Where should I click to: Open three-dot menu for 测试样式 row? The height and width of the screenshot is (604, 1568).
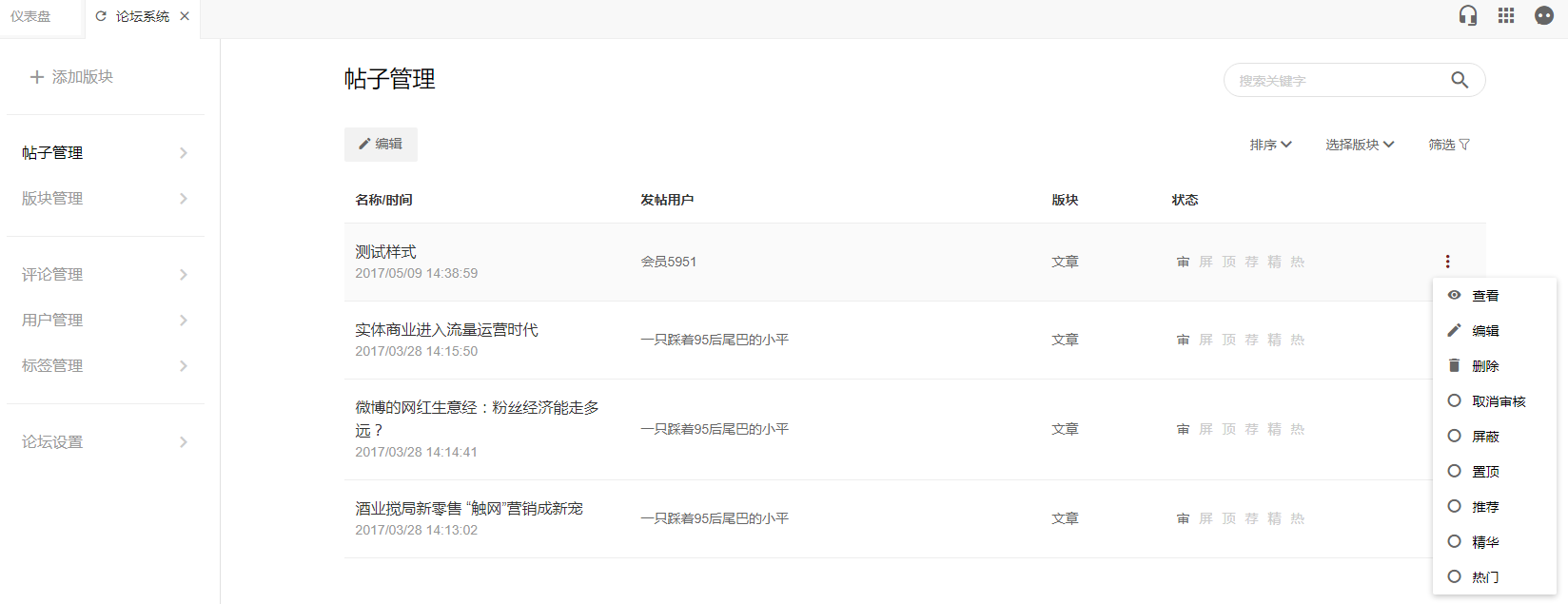pos(1447,262)
